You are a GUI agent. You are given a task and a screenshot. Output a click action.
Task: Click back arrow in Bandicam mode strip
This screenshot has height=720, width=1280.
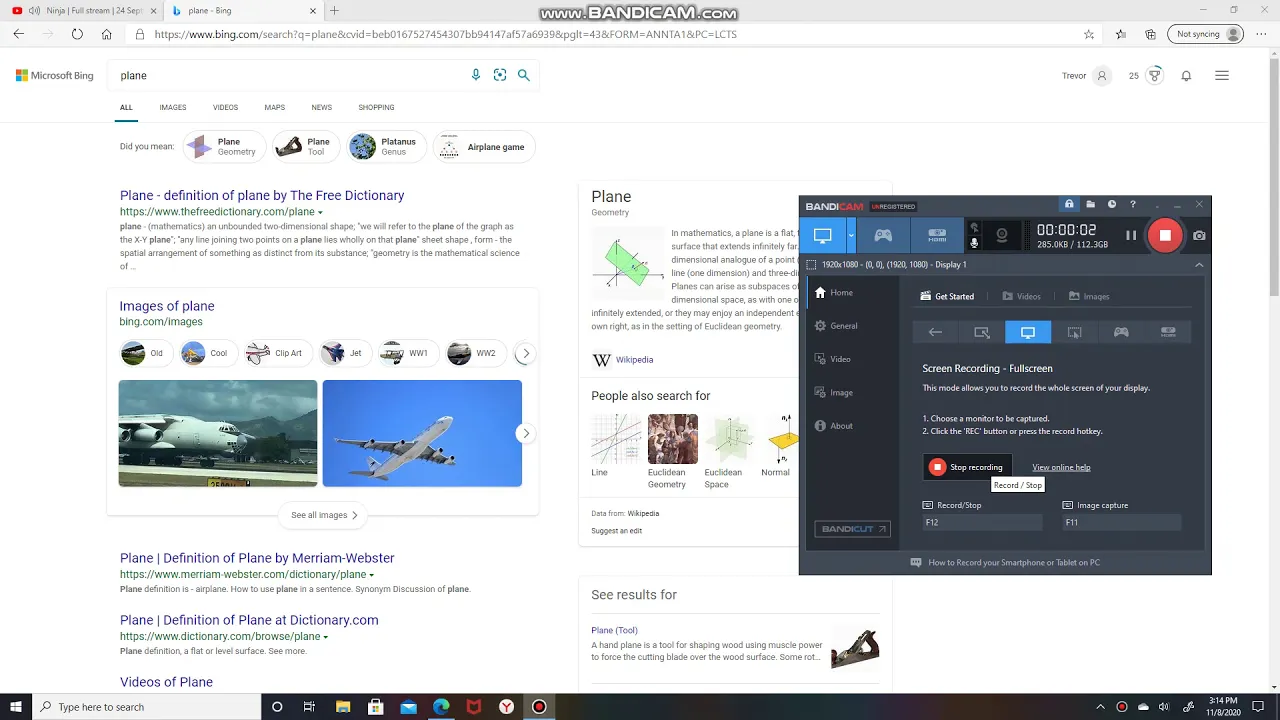coord(935,332)
